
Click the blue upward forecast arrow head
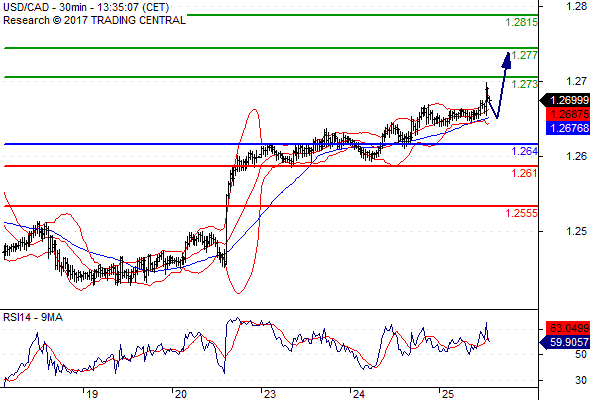pos(506,61)
